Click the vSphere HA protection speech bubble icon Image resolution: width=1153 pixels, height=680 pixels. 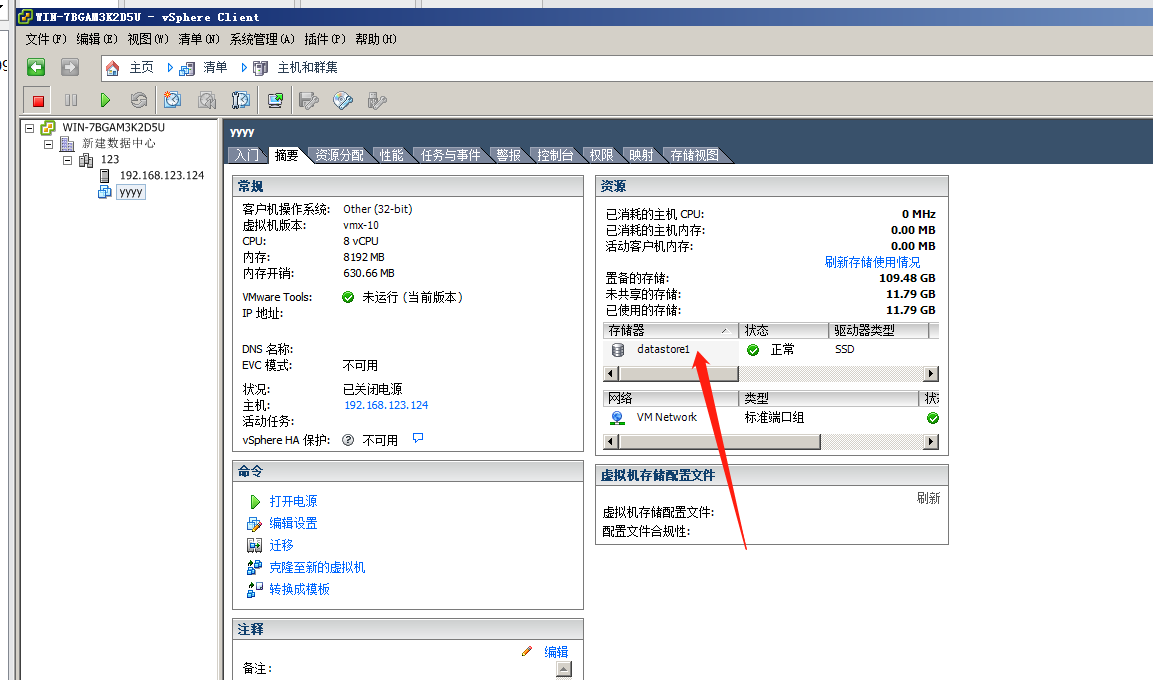[418, 438]
